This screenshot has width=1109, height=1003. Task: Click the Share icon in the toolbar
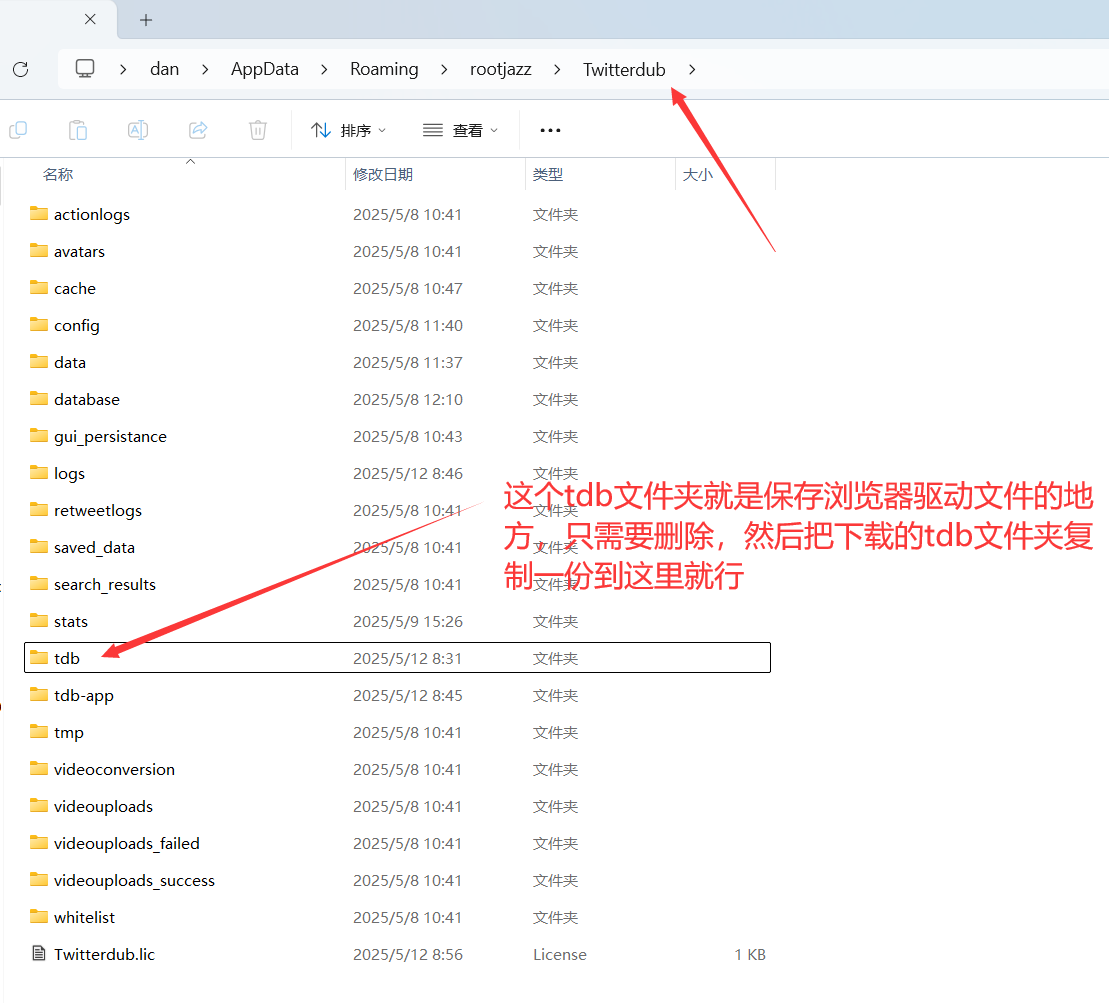point(198,130)
